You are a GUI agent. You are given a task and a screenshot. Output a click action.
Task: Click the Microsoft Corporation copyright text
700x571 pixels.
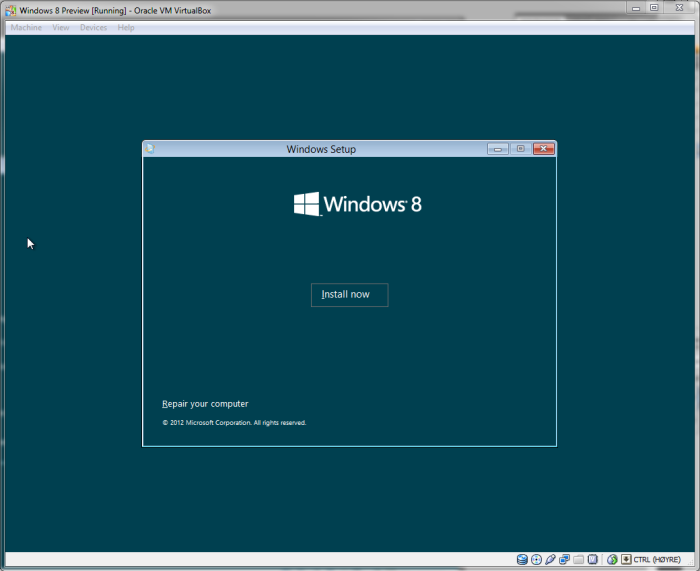234,422
